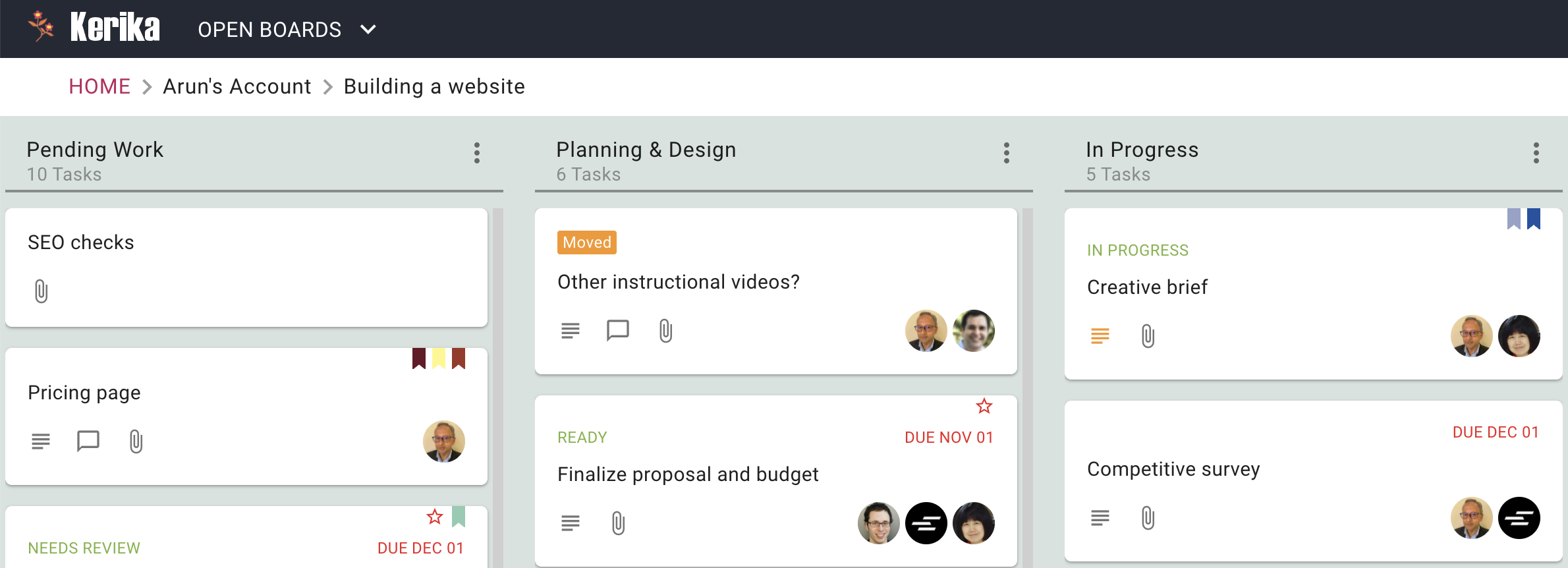Open attachments on Other instructional videos card

[666, 330]
